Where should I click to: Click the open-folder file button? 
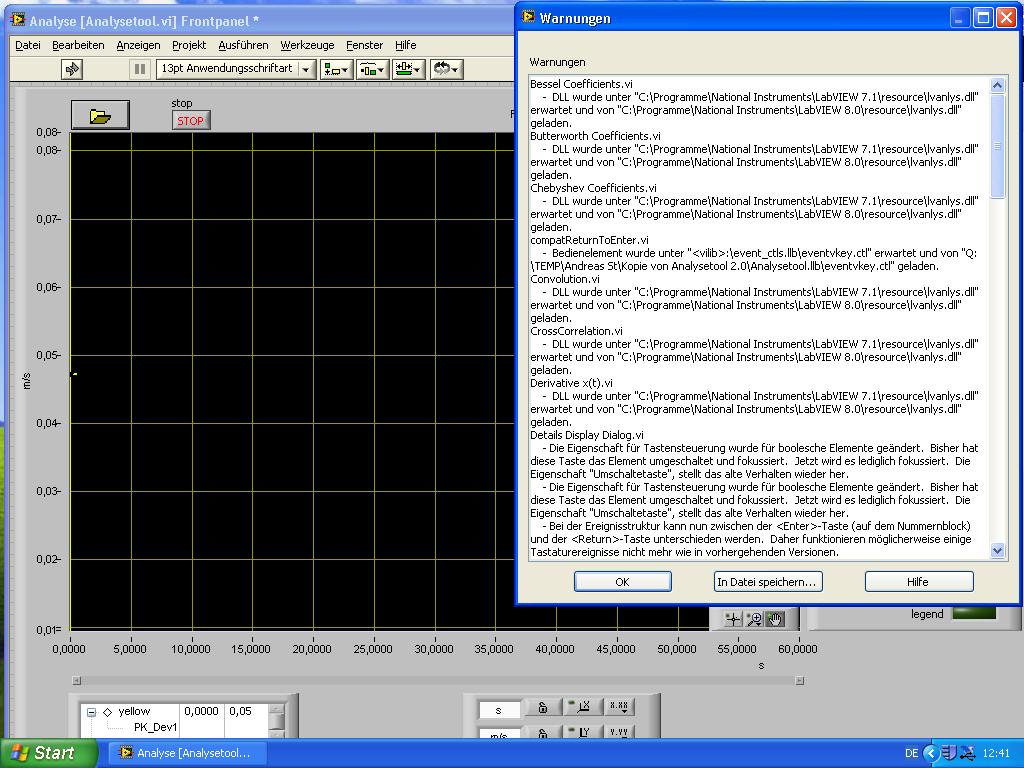tap(100, 117)
